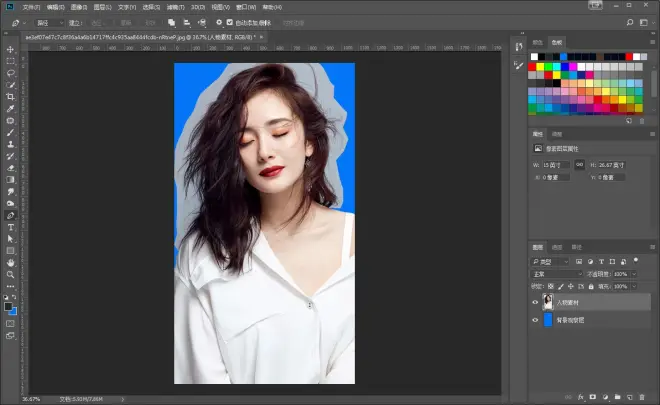Select the Dodge tool
Viewport: 660px width, 405px height.
(x=10, y=203)
